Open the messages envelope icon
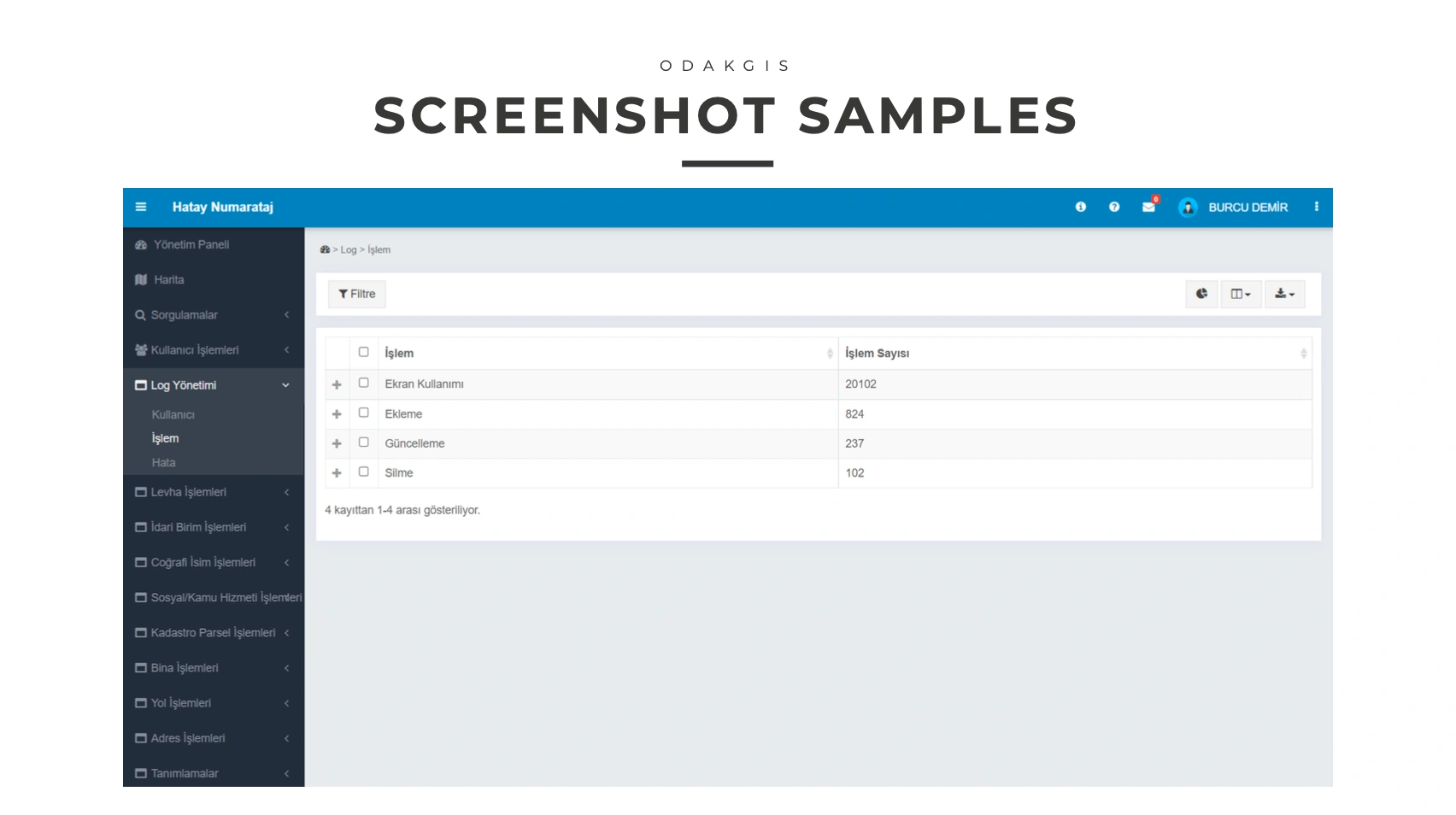Image resolution: width=1456 pixels, height=815 pixels. pos(1148,207)
